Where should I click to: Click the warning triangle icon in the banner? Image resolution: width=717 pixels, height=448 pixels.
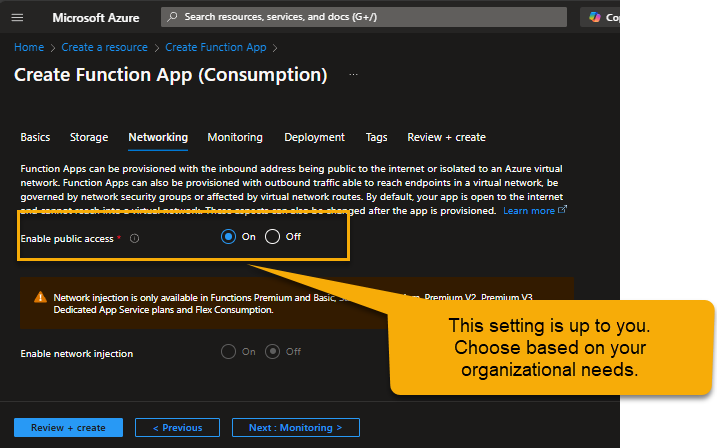click(40, 298)
